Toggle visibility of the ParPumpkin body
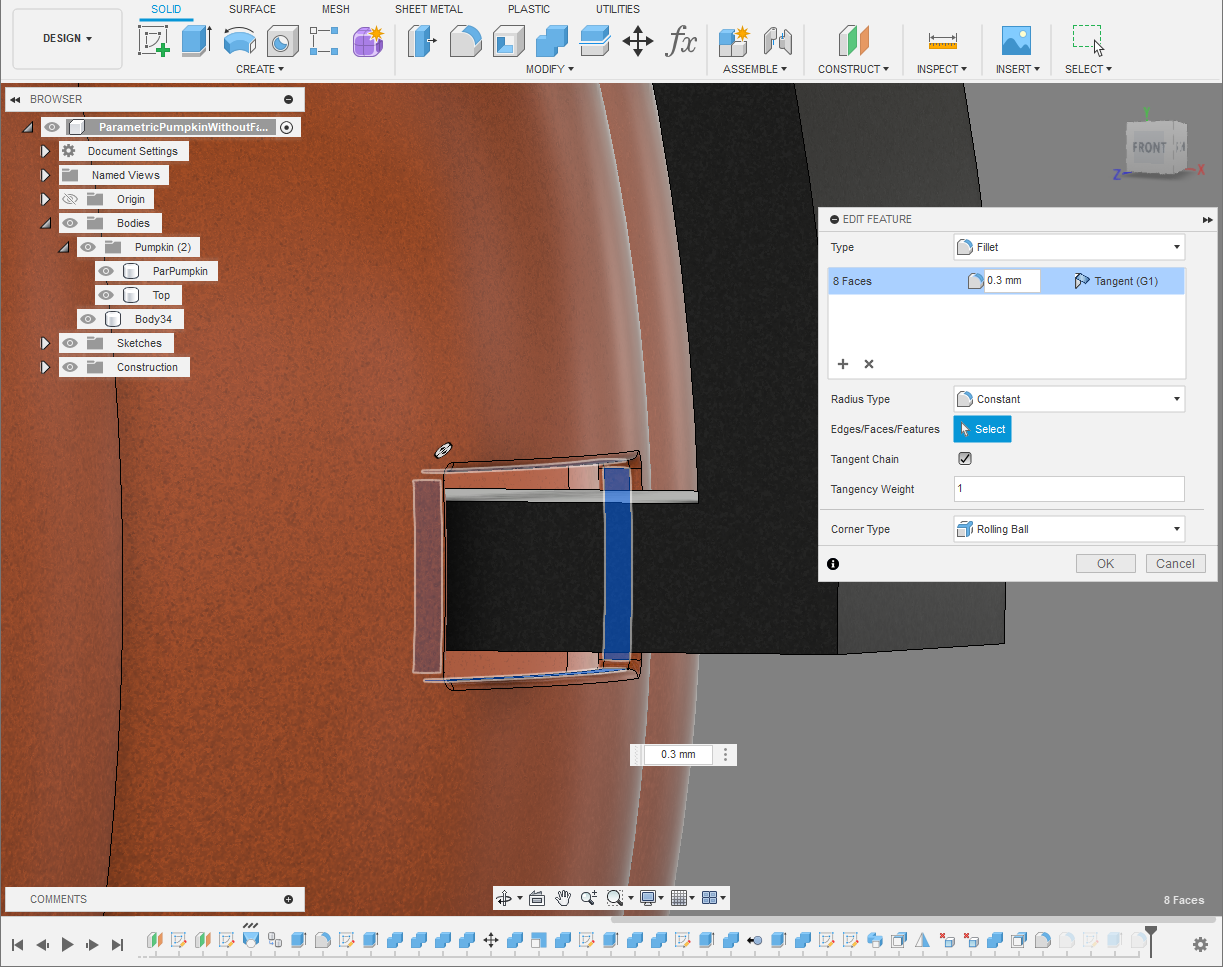The width and height of the screenshot is (1223, 967). (106, 271)
